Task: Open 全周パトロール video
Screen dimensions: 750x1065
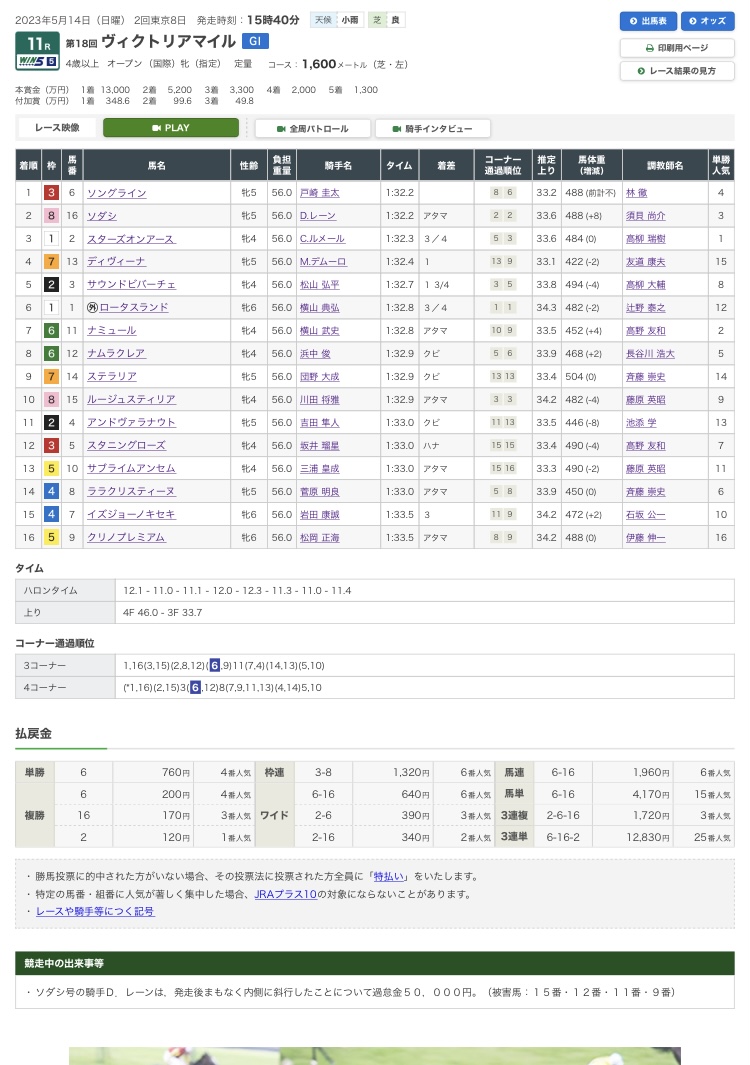Action: tap(312, 128)
